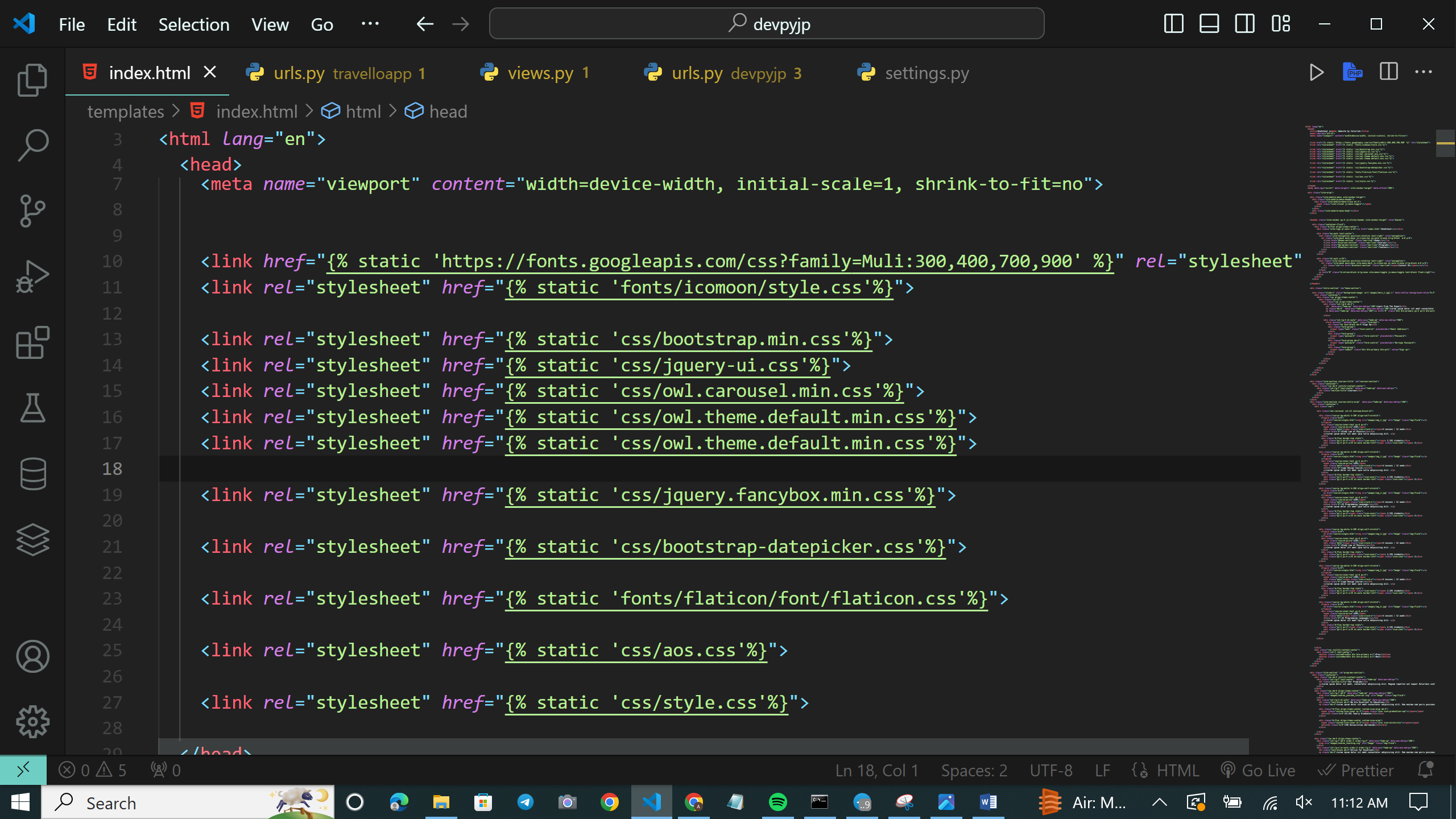Click the Run file play icon

1316,73
